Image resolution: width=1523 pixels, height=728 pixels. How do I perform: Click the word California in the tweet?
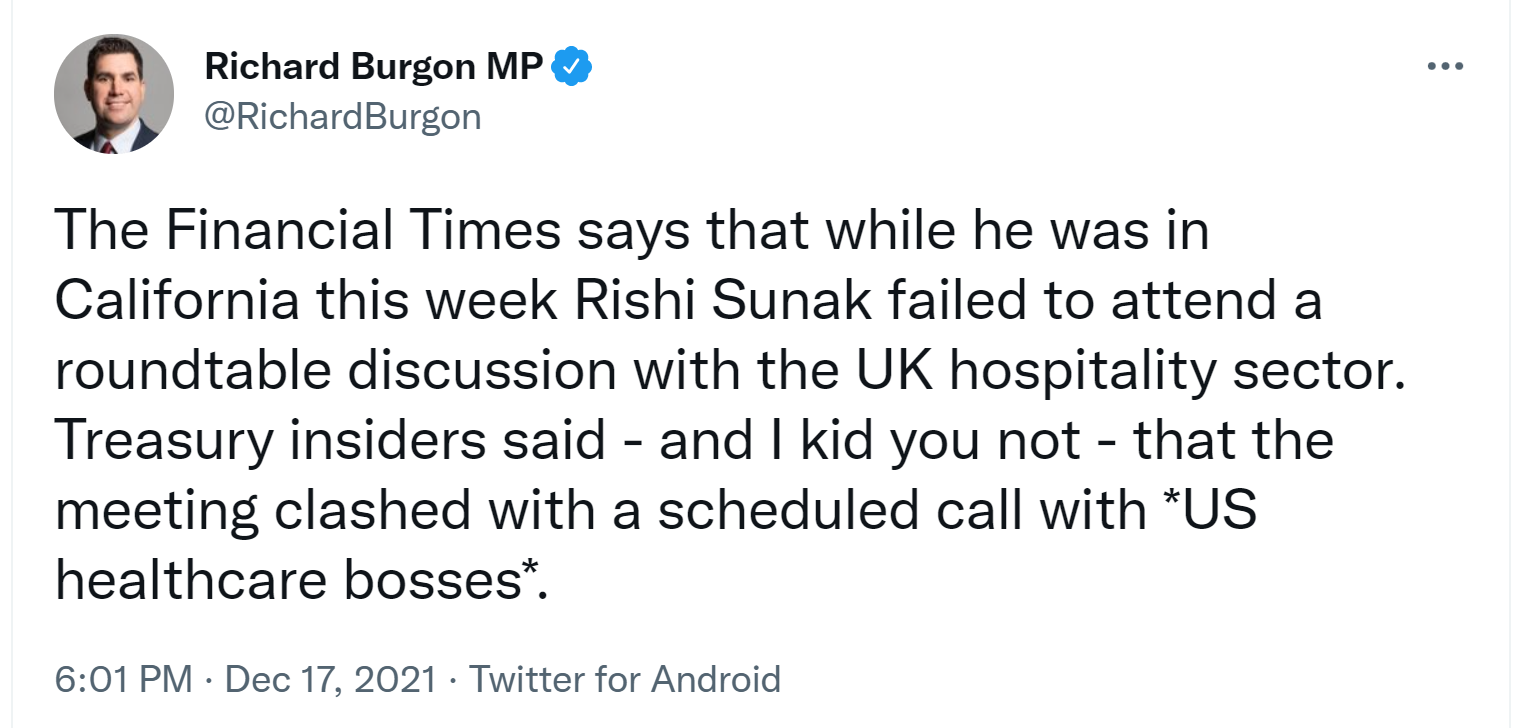tap(176, 302)
